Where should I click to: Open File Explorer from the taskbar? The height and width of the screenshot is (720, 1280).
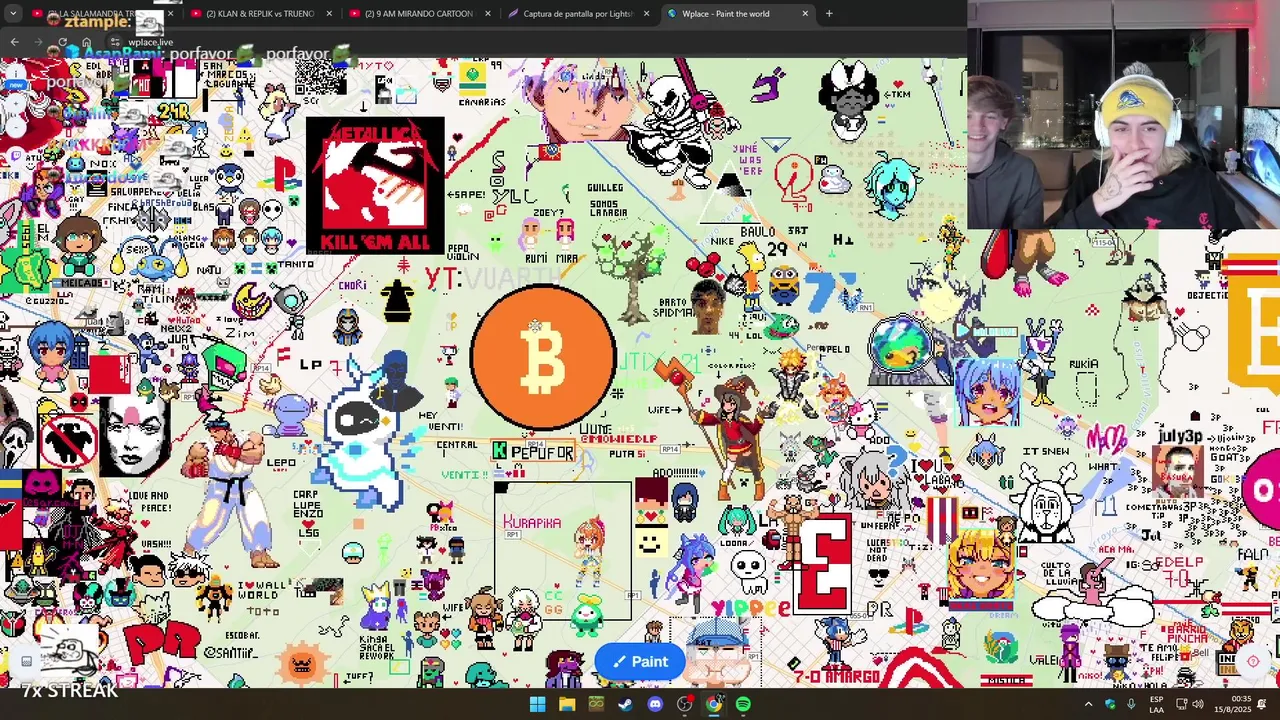click(x=567, y=704)
